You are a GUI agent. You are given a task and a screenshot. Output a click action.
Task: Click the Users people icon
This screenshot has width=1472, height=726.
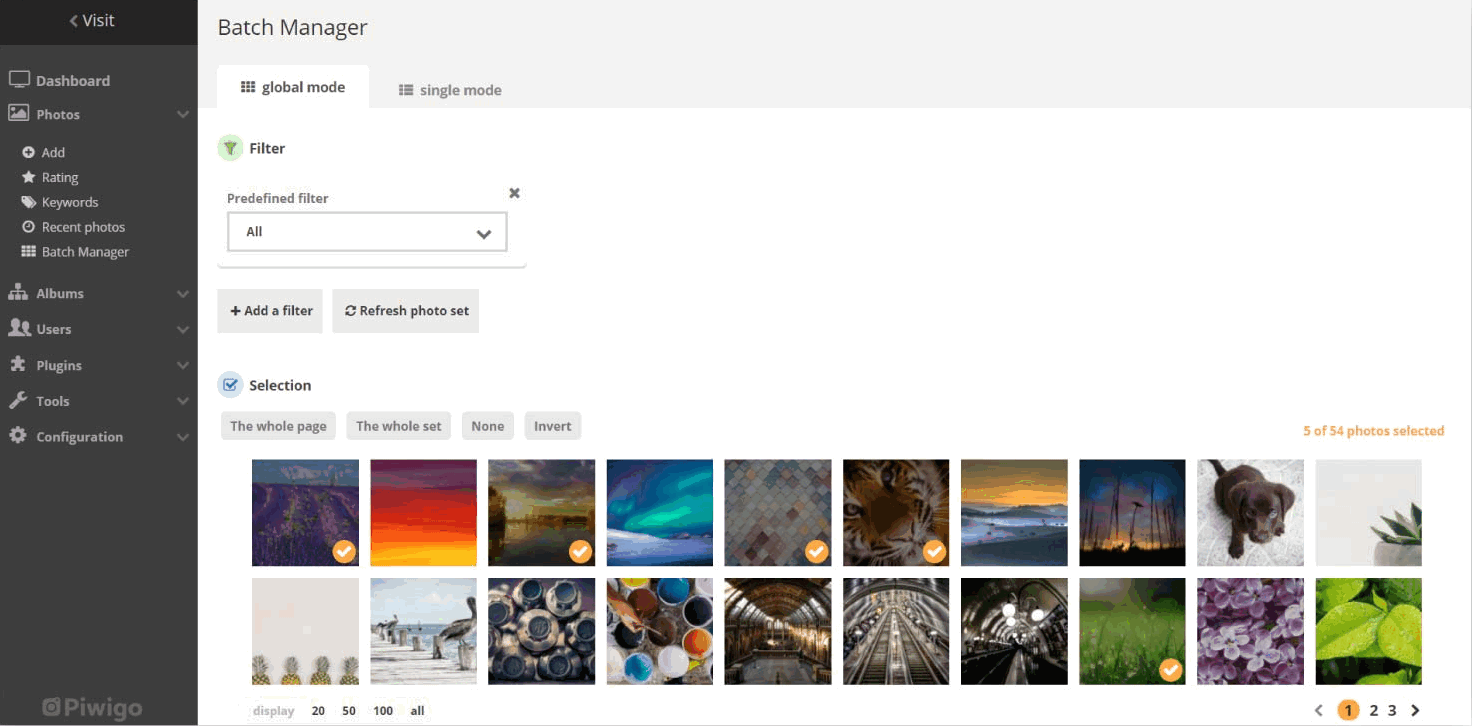coord(18,328)
